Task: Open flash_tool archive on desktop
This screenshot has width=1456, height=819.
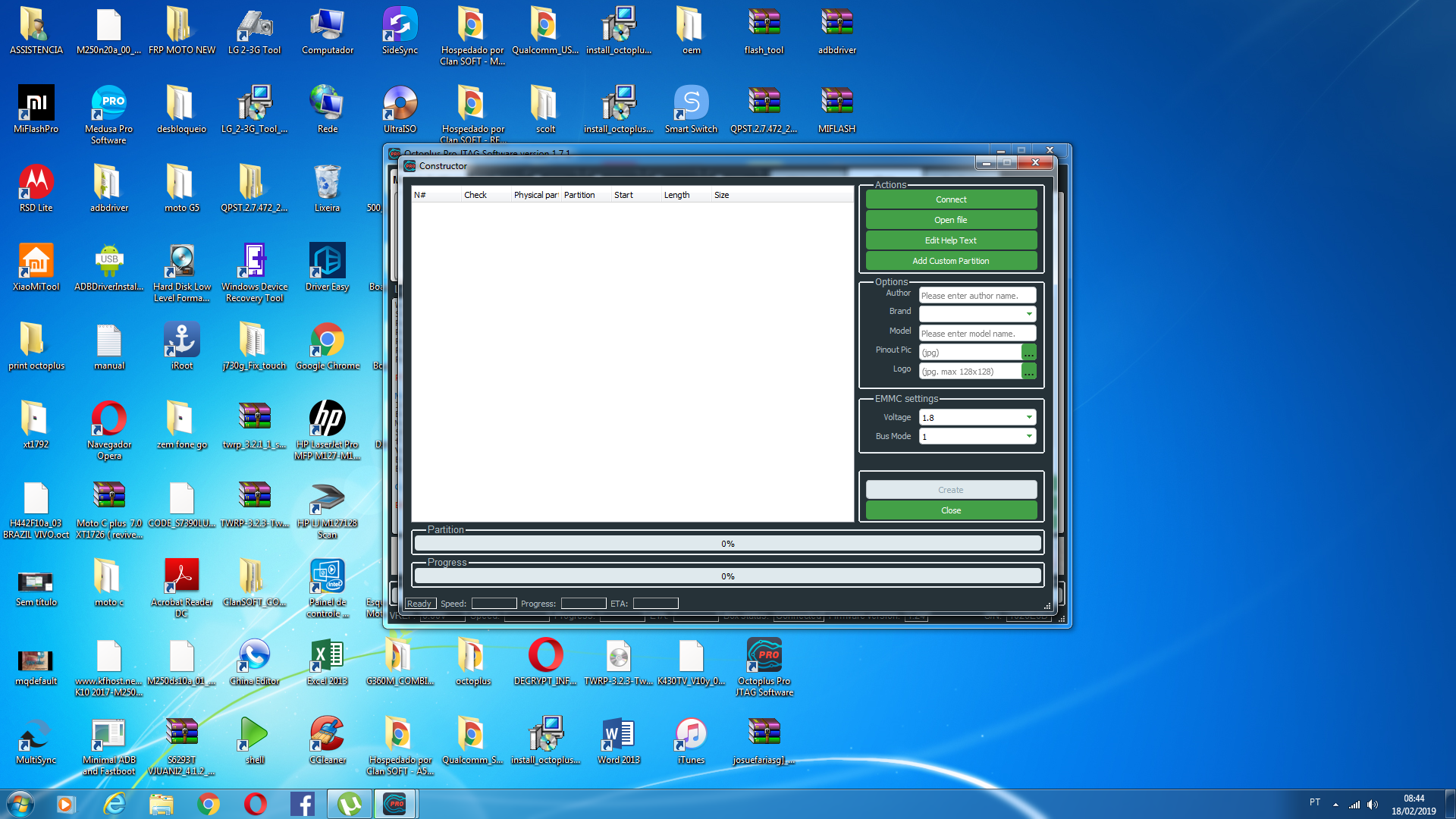Action: 764,31
